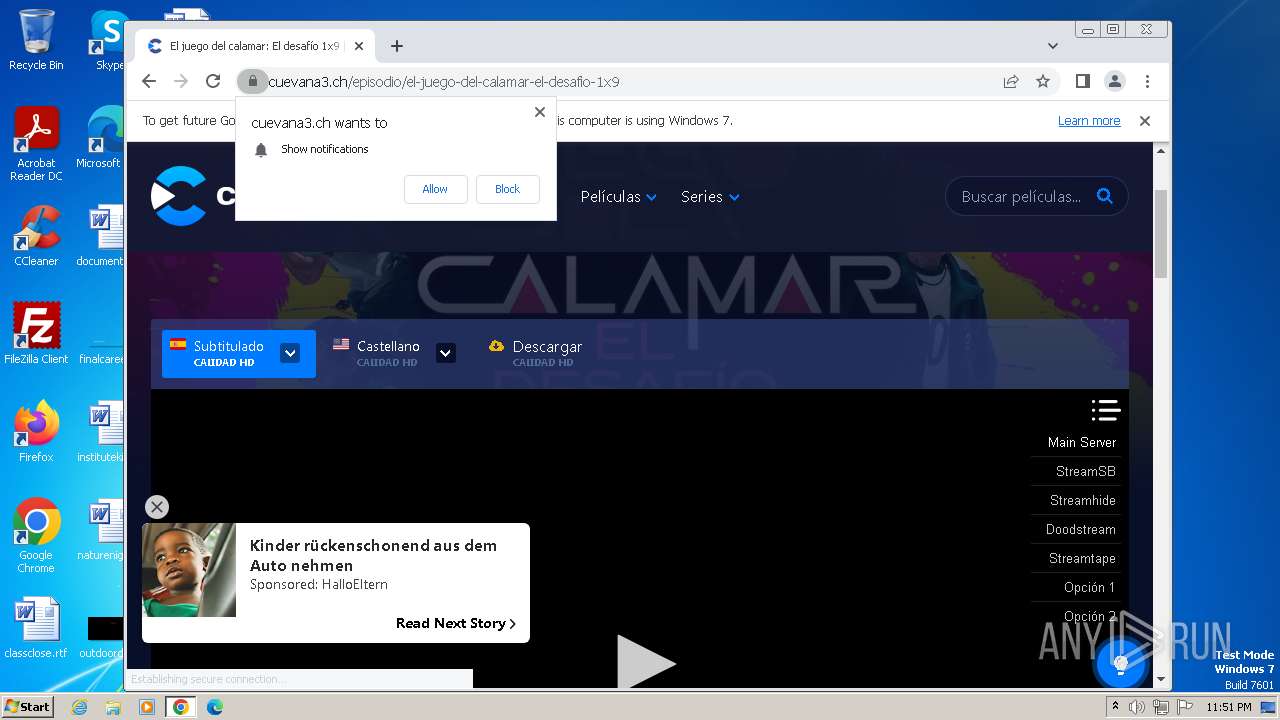Open Internet Explorer taskbar icon

click(80, 707)
